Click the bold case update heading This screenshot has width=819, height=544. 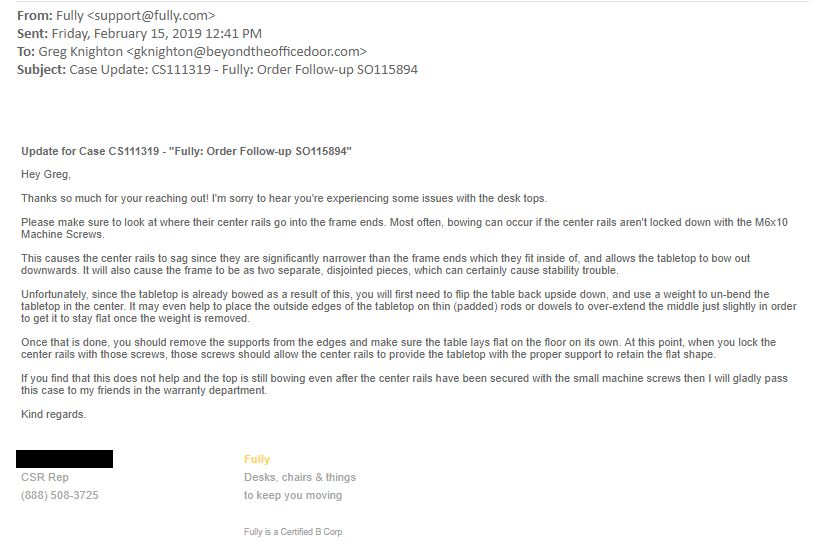click(x=186, y=151)
